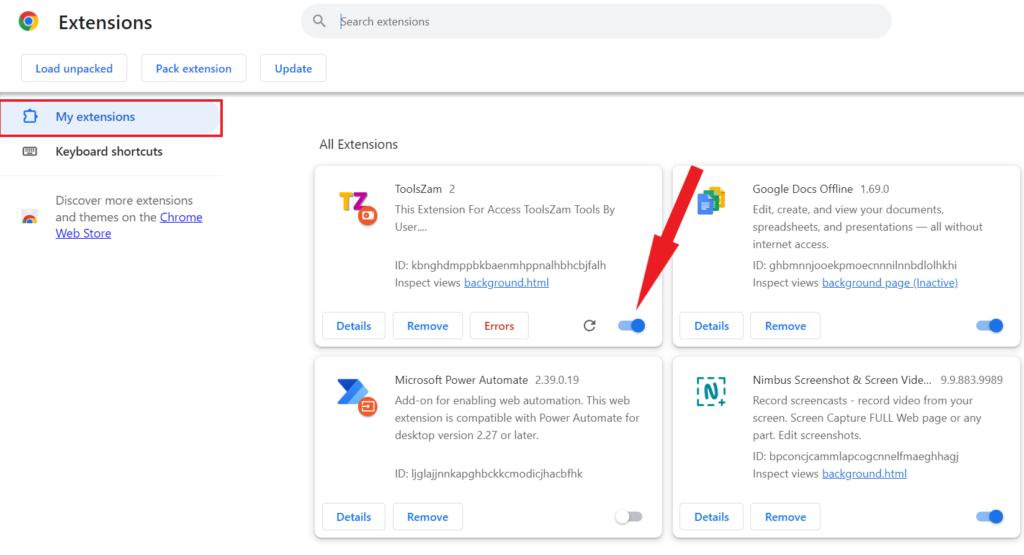This screenshot has width=1024, height=555.
Task: Click the Chrome Web Store rainbow icon
Action: tap(29, 217)
